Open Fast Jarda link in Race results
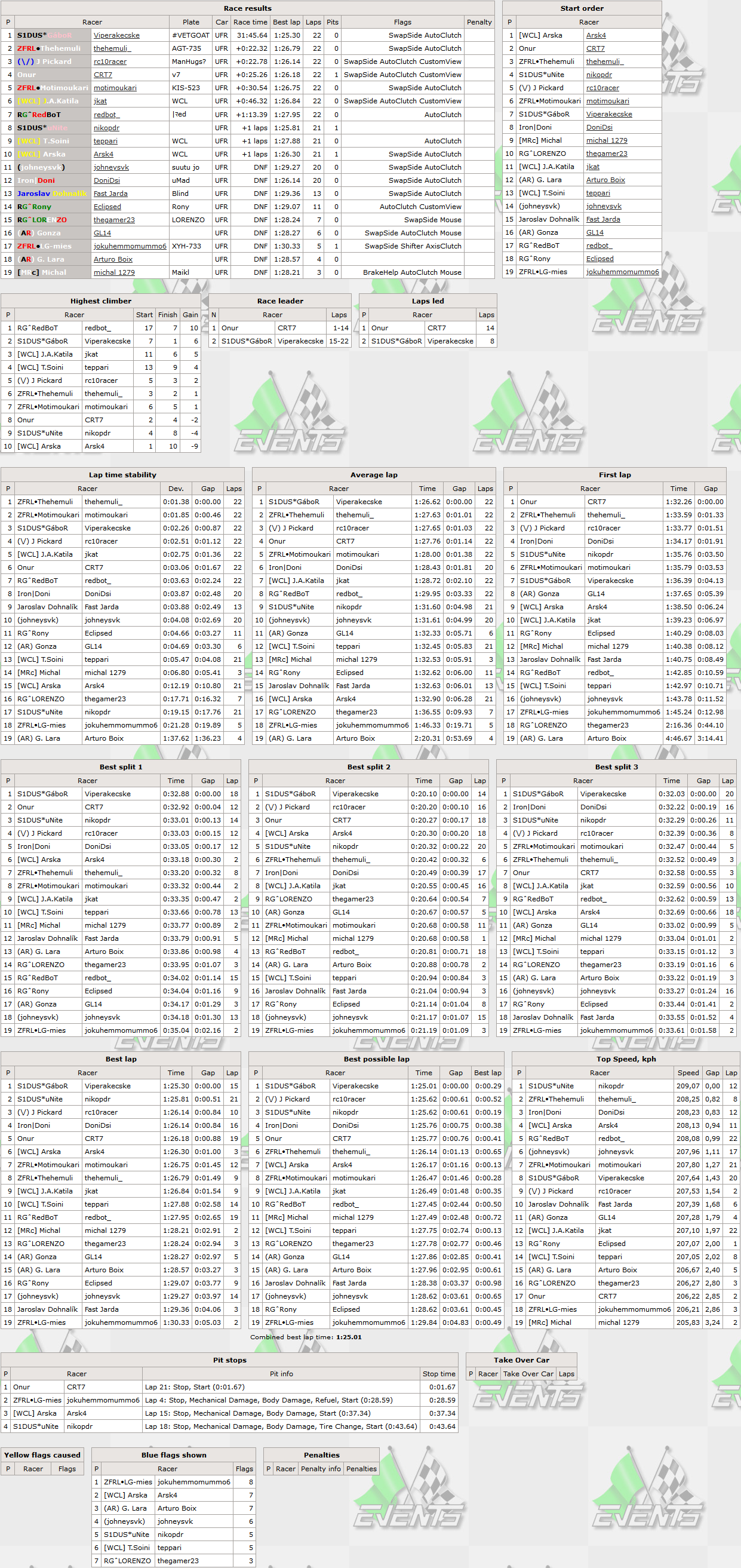The height and width of the screenshot is (1568, 741). pos(110,194)
